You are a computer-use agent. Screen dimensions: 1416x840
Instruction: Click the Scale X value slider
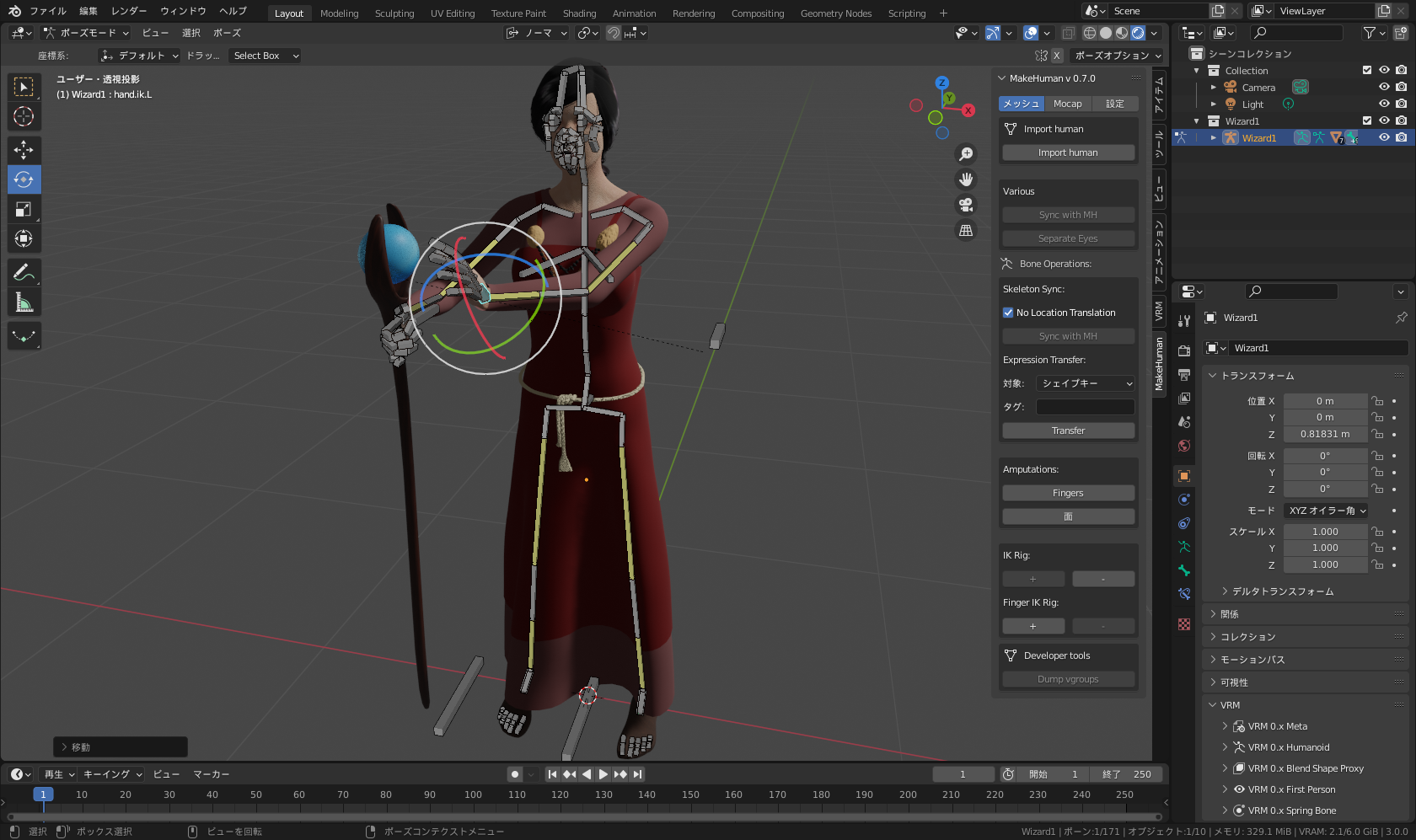[1325, 531]
